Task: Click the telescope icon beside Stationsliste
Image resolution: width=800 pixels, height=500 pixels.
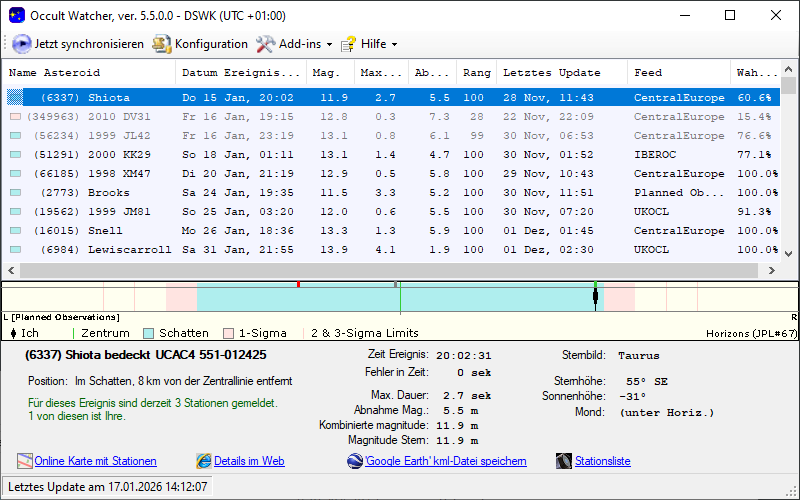Action: (564, 461)
